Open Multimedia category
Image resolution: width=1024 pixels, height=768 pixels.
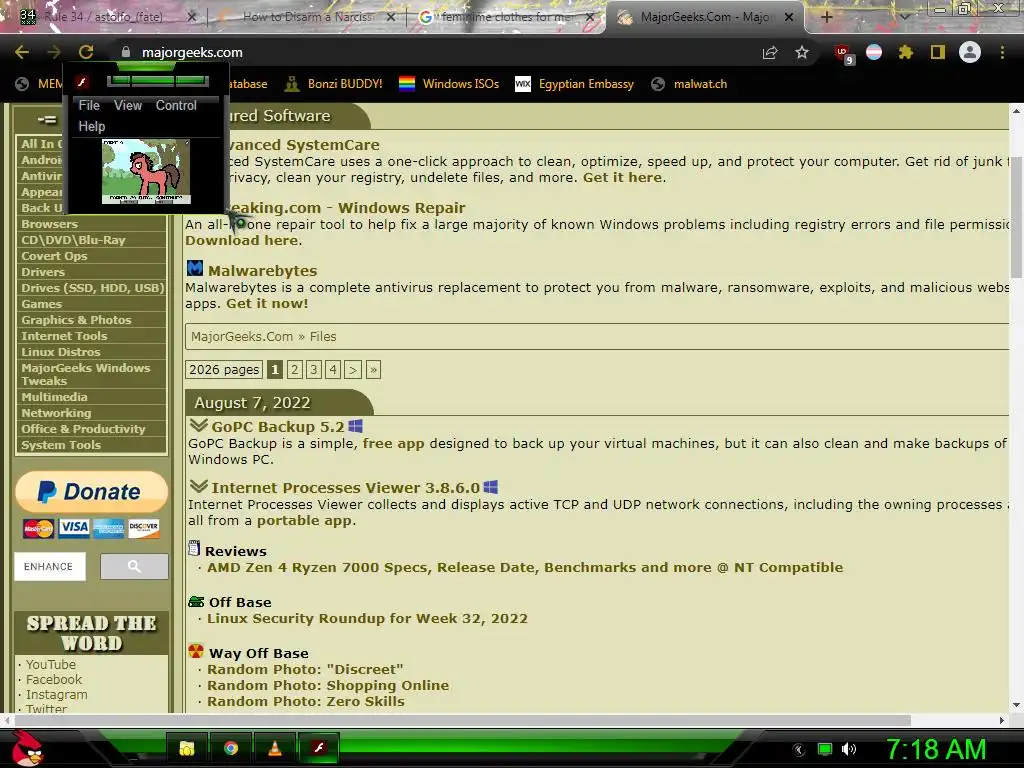[x=91, y=397]
